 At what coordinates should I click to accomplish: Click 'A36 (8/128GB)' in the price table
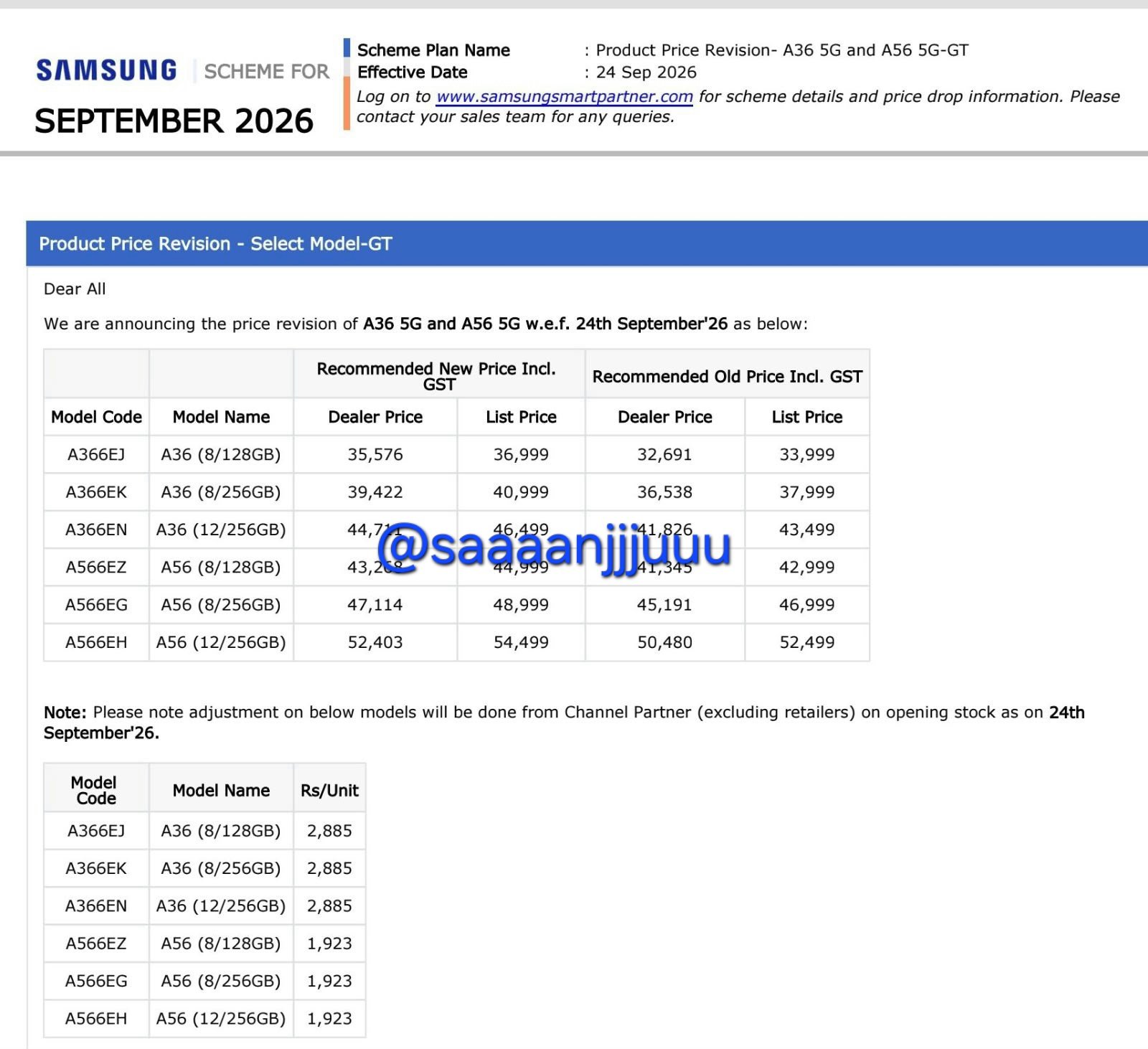coord(221,455)
